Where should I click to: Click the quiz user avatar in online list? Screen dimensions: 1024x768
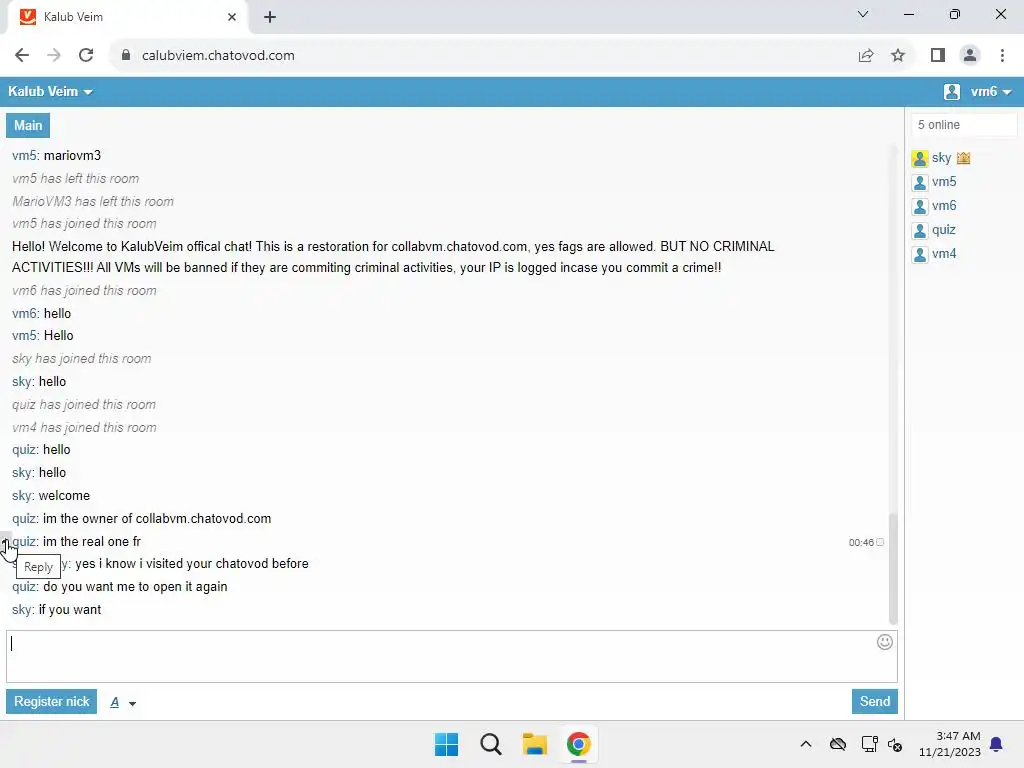click(920, 231)
